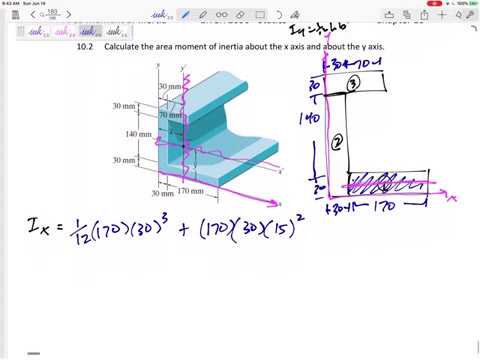Select the eraser tool
The width and height of the screenshot is (480, 360).
(x=240, y=15)
